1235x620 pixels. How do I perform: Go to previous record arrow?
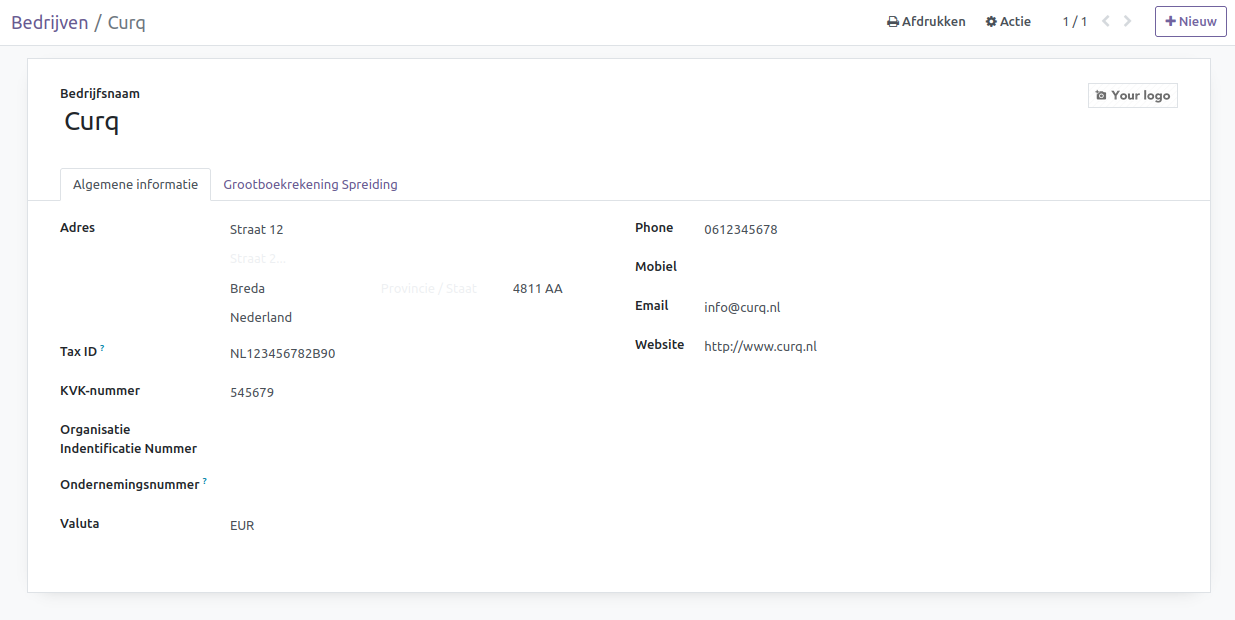point(1105,21)
